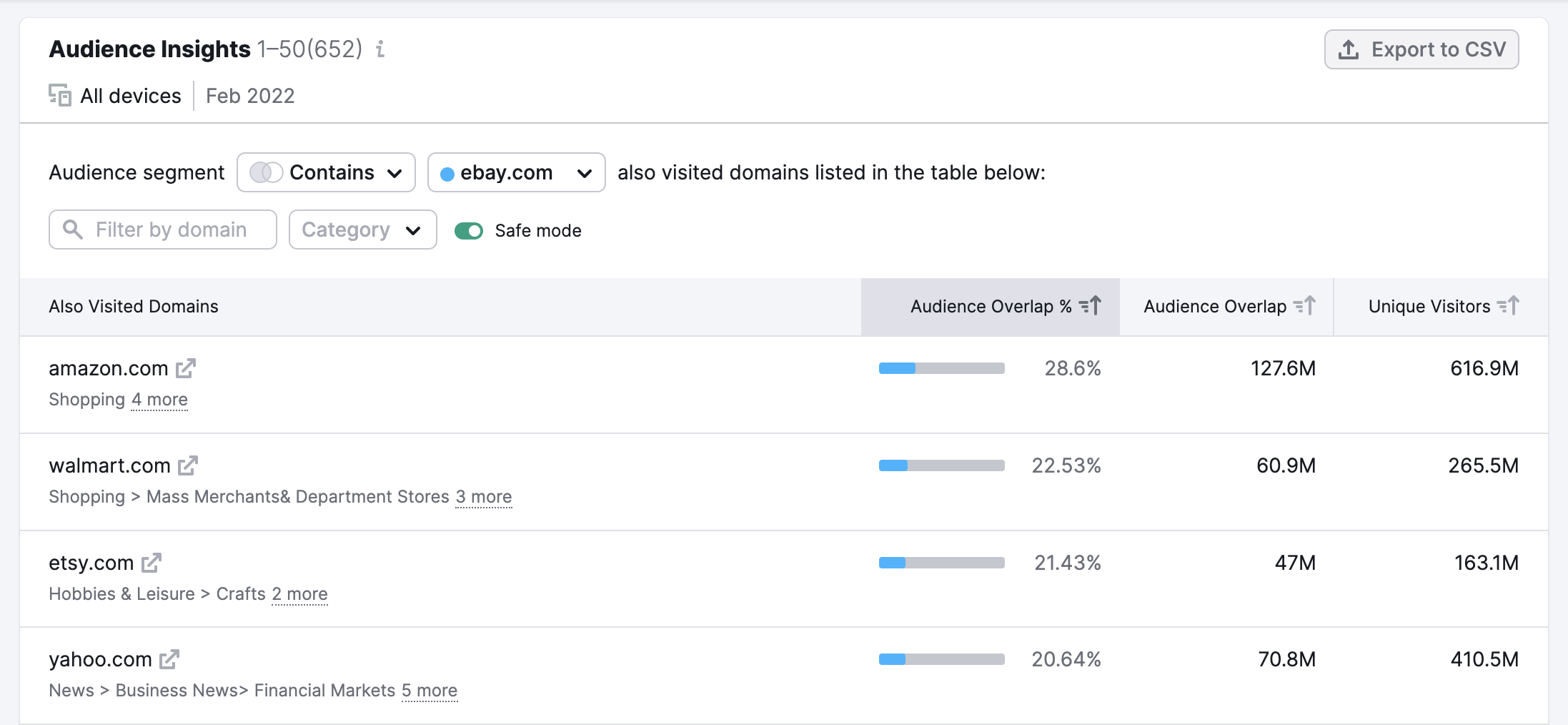This screenshot has height=725, width=1568.
Task: Expand the Category dropdown
Action: [x=363, y=230]
